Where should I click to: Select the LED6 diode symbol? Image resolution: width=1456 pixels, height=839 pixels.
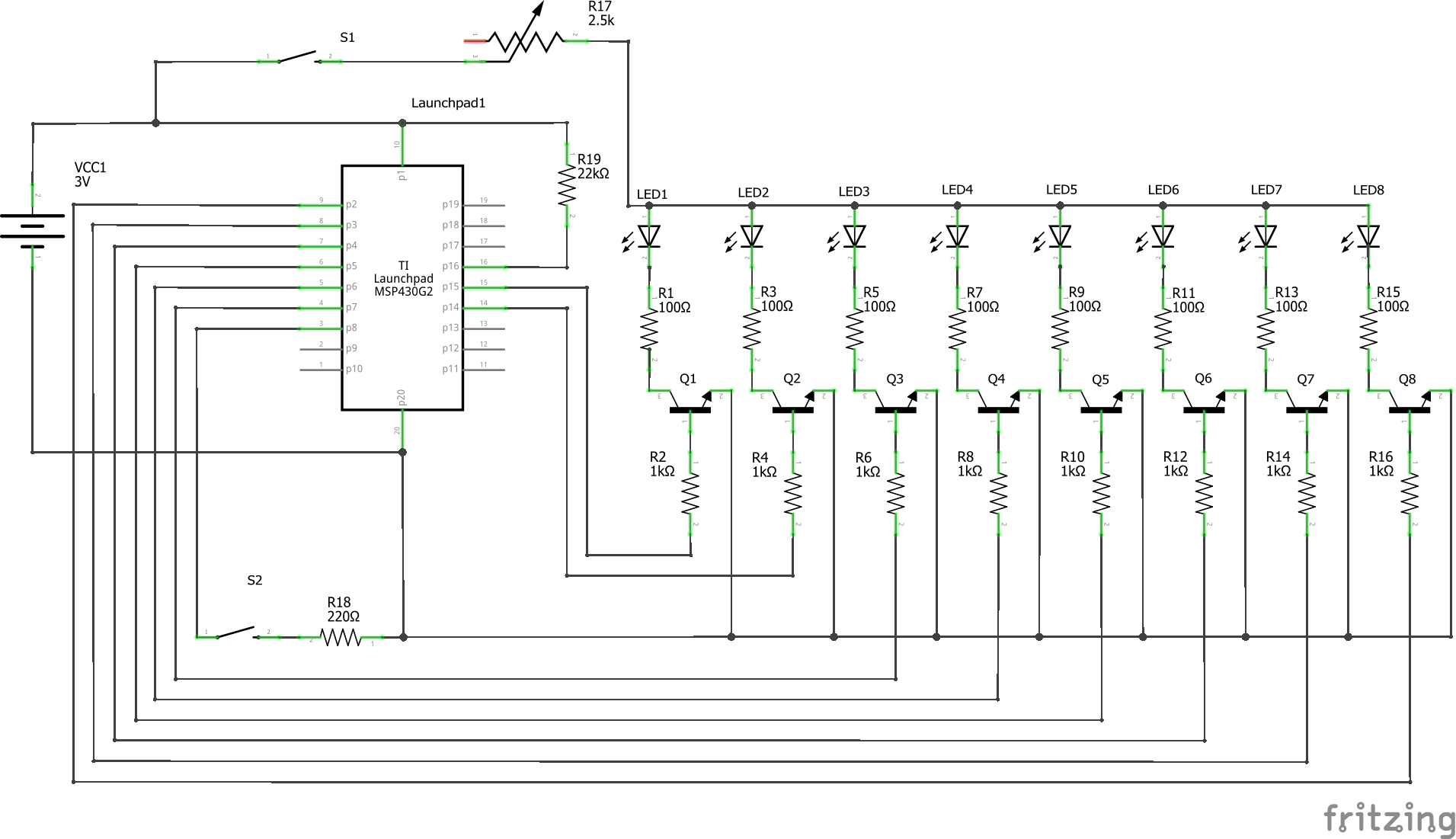tap(1156, 238)
